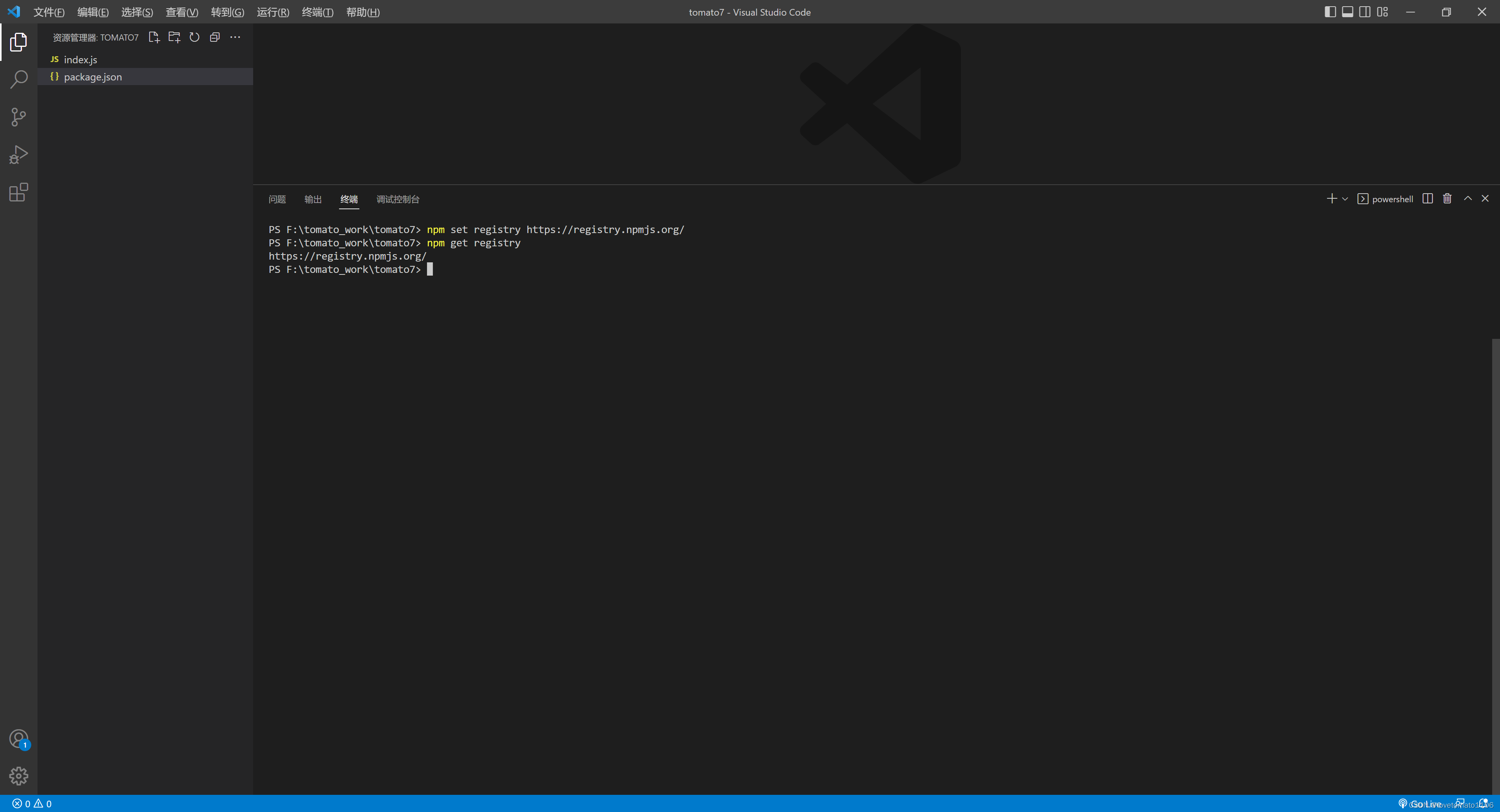1500x812 pixels.
Task: Open explorer more actions ellipsis menu
Action: click(x=235, y=37)
